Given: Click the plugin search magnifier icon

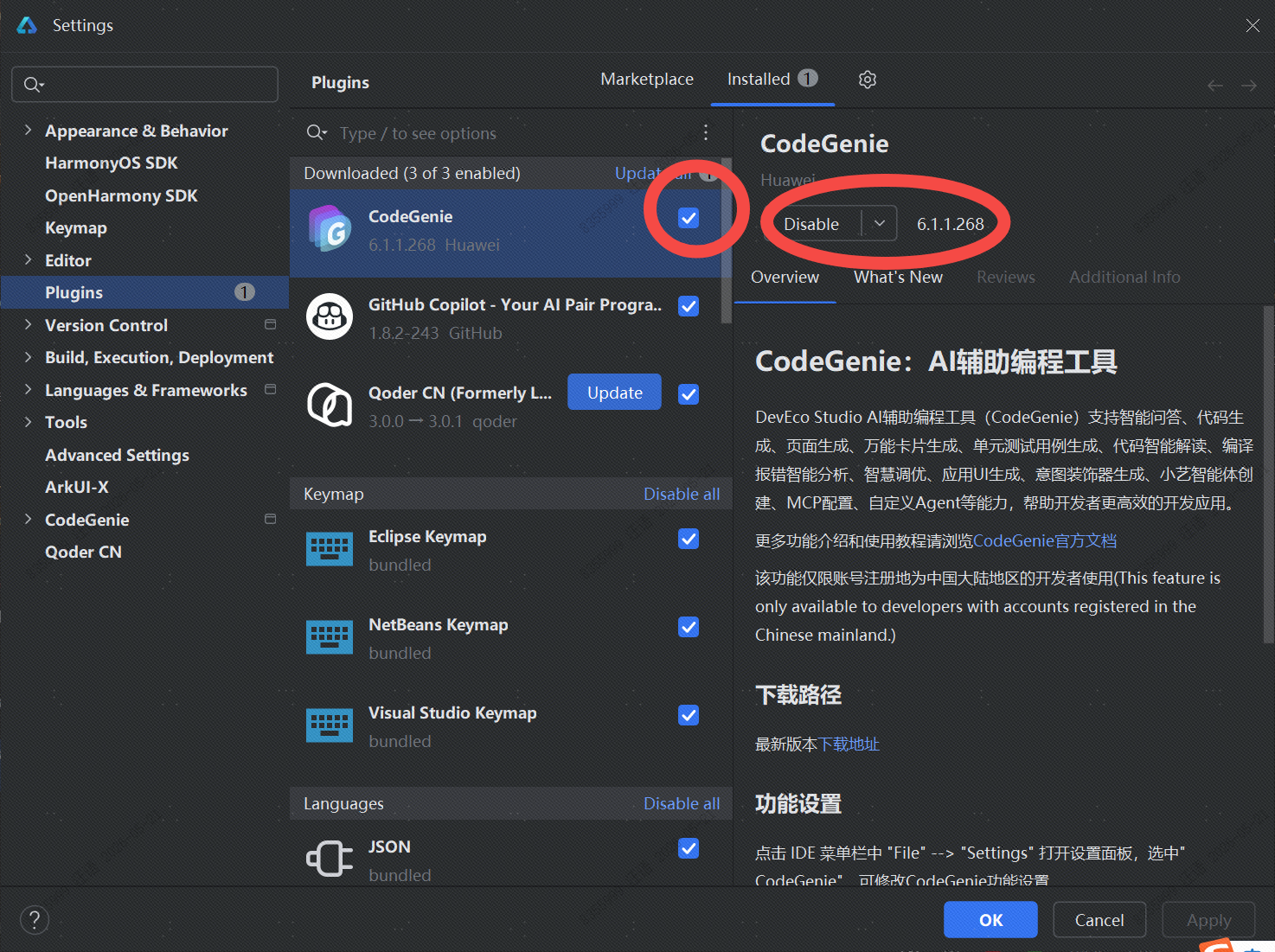Looking at the screenshot, I should 317,132.
